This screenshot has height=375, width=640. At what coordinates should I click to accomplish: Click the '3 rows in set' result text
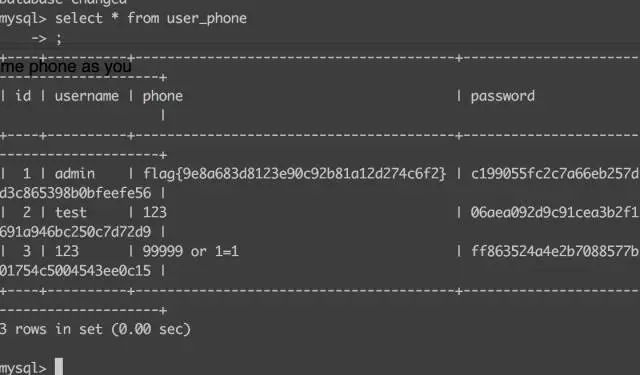coord(95,329)
